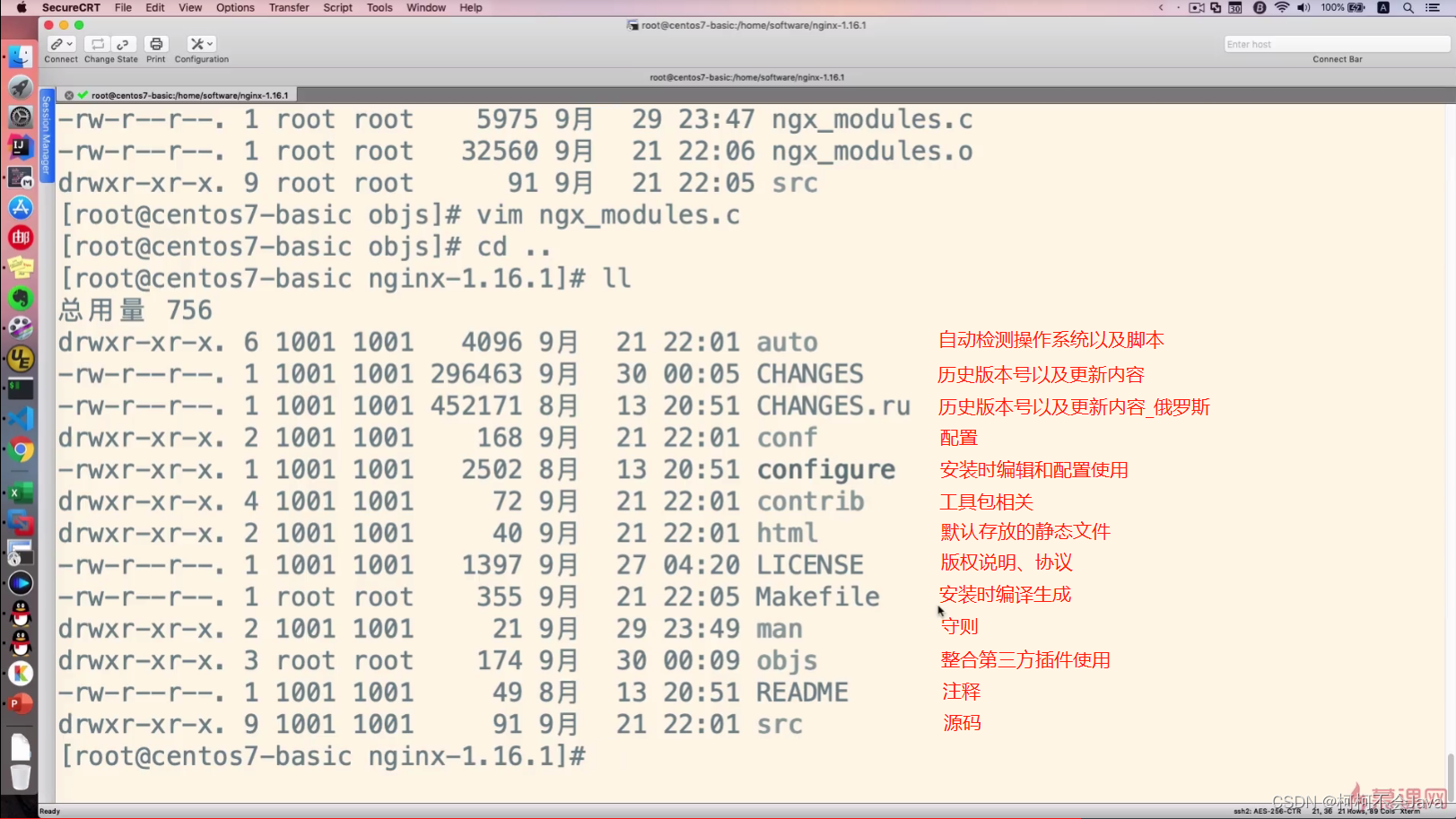Expand the Session Manager side panel
The height and width of the screenshot is (819, 1456).
[x=47, y=135]
